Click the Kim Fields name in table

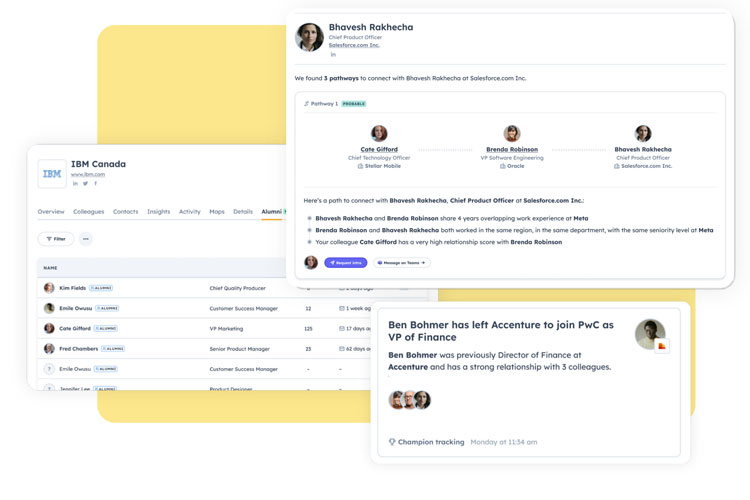73,288
